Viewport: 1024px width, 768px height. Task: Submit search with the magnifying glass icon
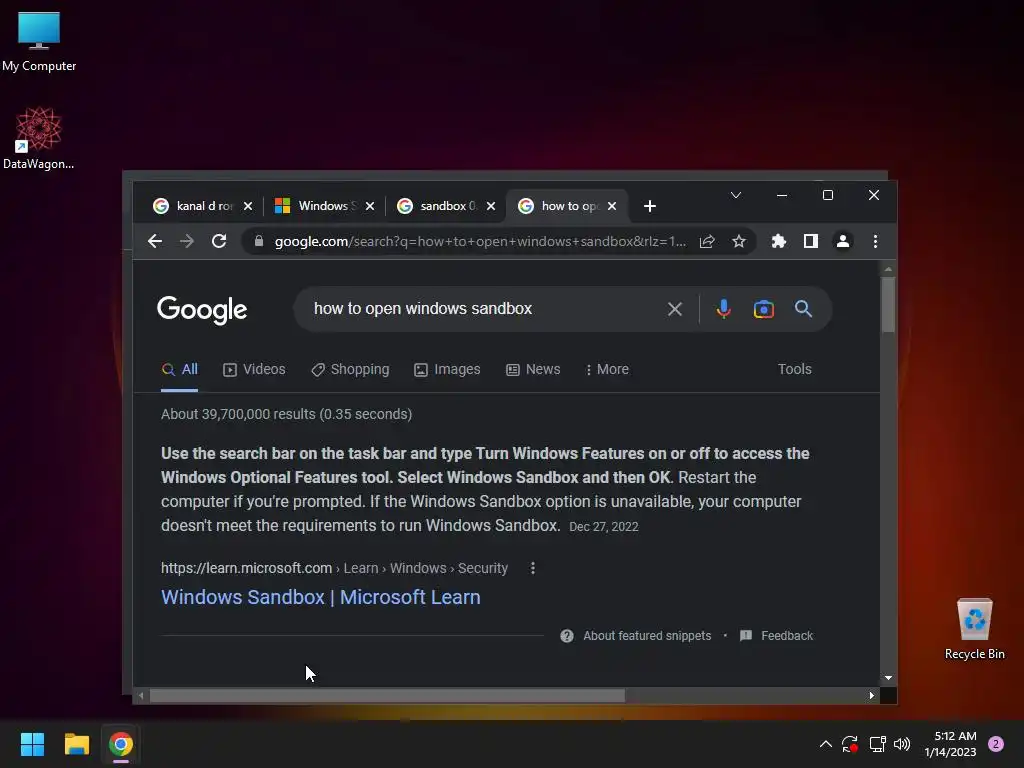pos(803,309)
